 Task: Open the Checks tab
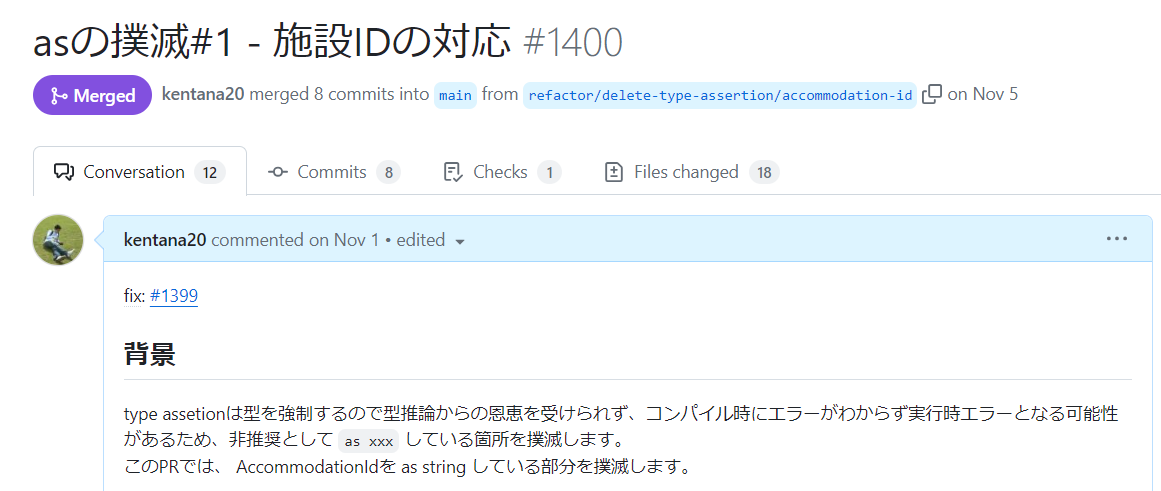pyautogui.click(x=501, y=173)
